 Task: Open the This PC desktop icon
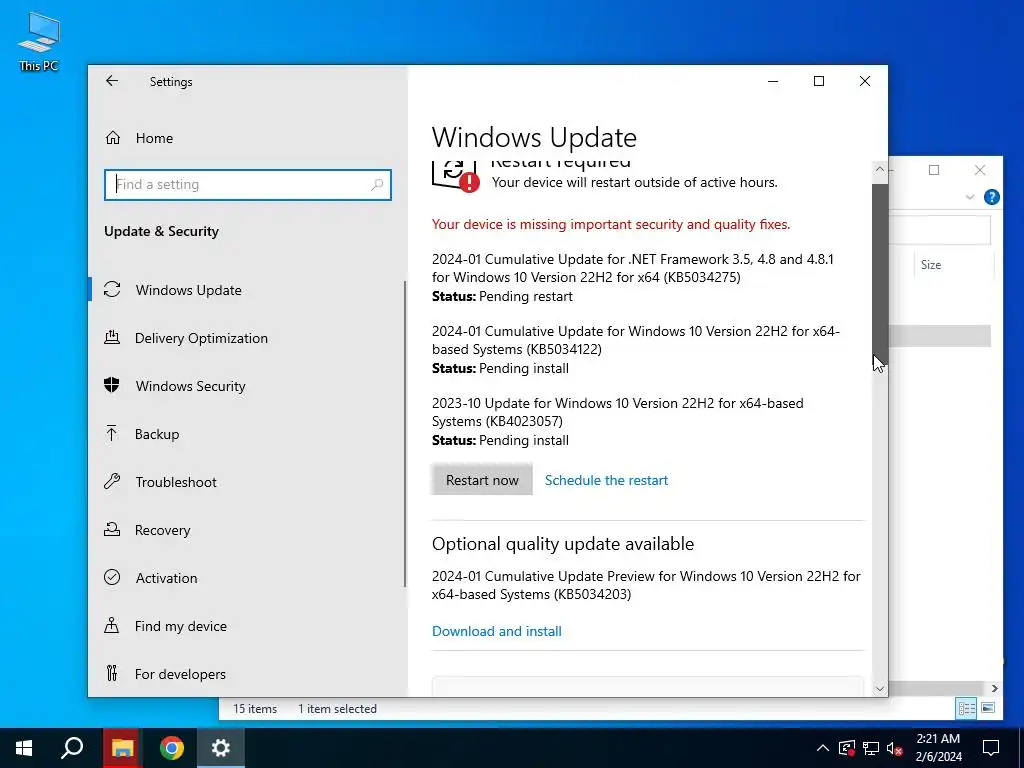coord(39,41)
